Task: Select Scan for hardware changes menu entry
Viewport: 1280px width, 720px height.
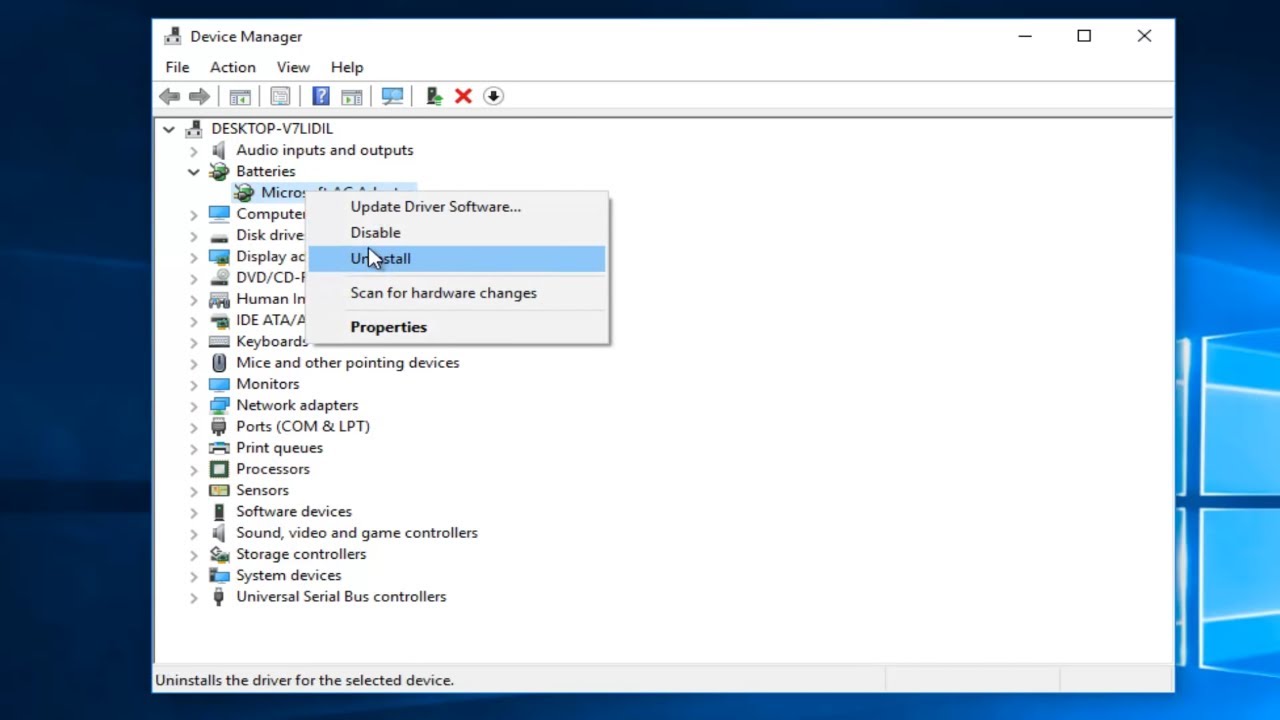Action: (456, 293)
